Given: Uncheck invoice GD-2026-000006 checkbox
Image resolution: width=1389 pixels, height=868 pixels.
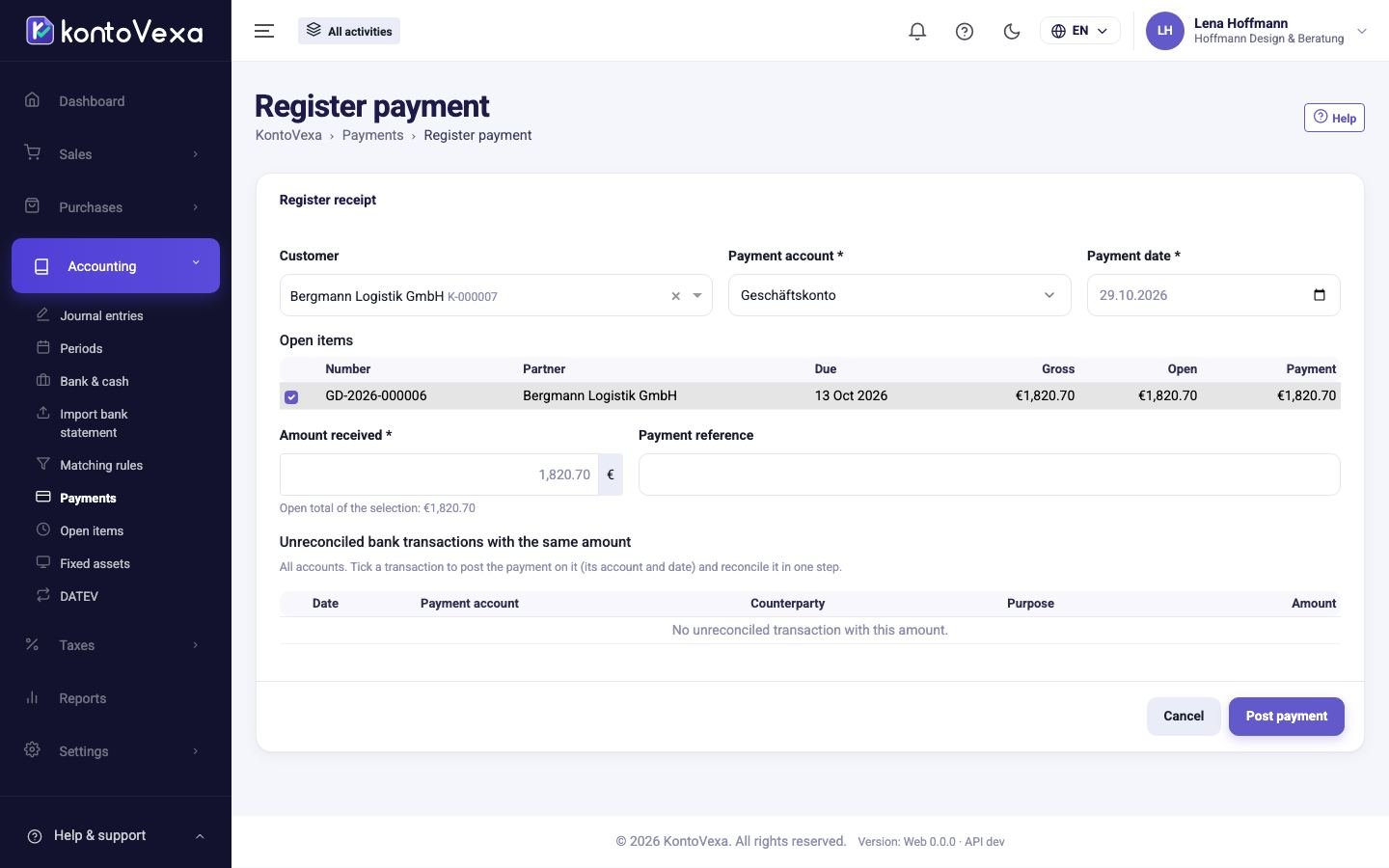Looking at the screenshot, I should click(291, 396).
